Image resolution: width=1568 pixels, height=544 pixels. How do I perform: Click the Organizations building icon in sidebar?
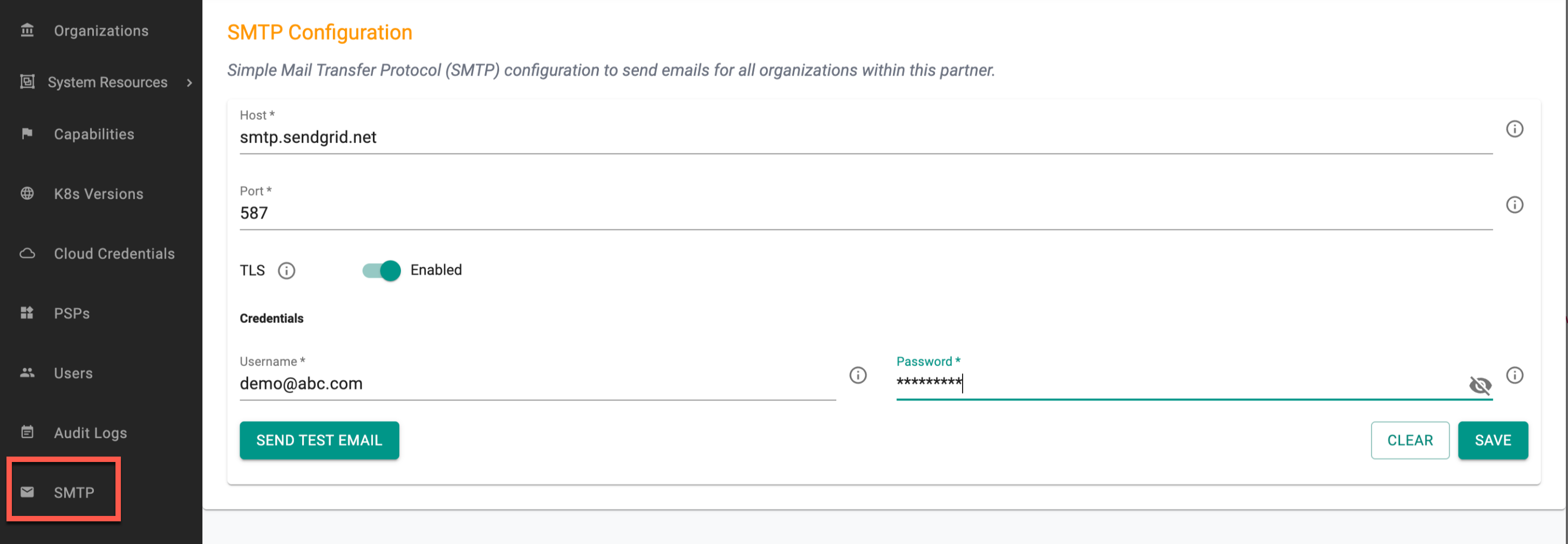point(28,30)
